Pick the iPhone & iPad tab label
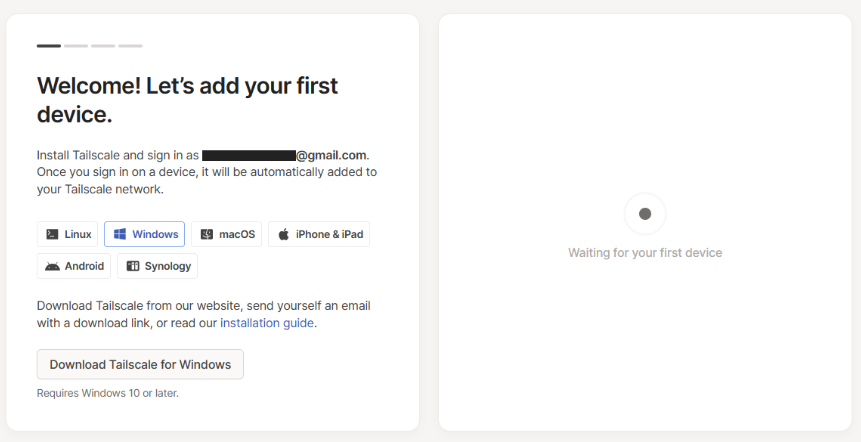 (x=328, y=234)
